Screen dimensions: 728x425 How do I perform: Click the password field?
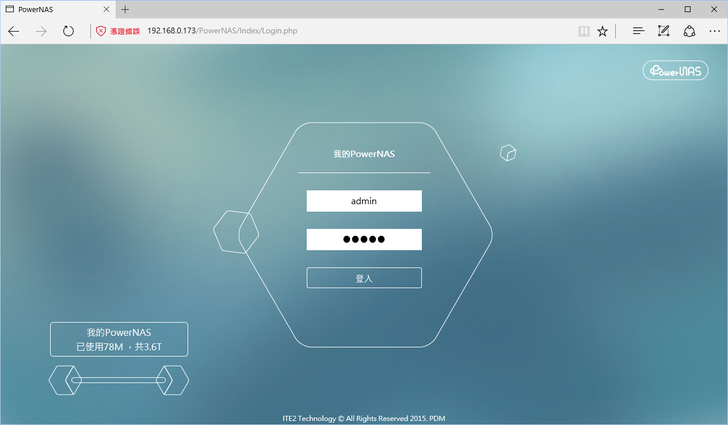coord(364,239)
